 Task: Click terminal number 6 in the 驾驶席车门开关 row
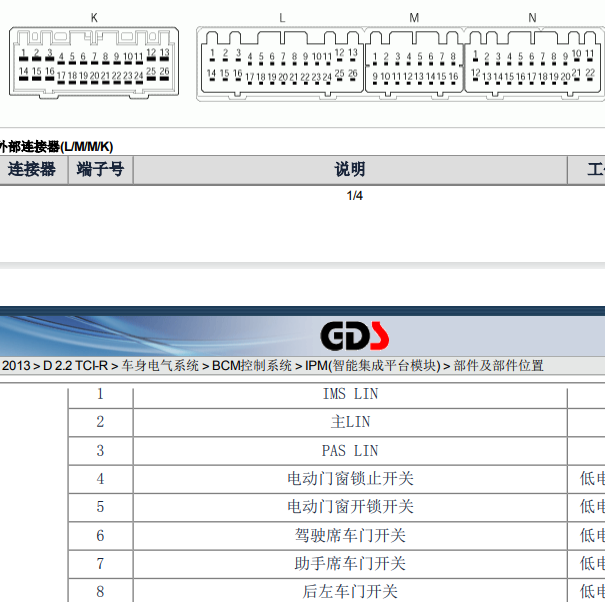pos(100,536)
